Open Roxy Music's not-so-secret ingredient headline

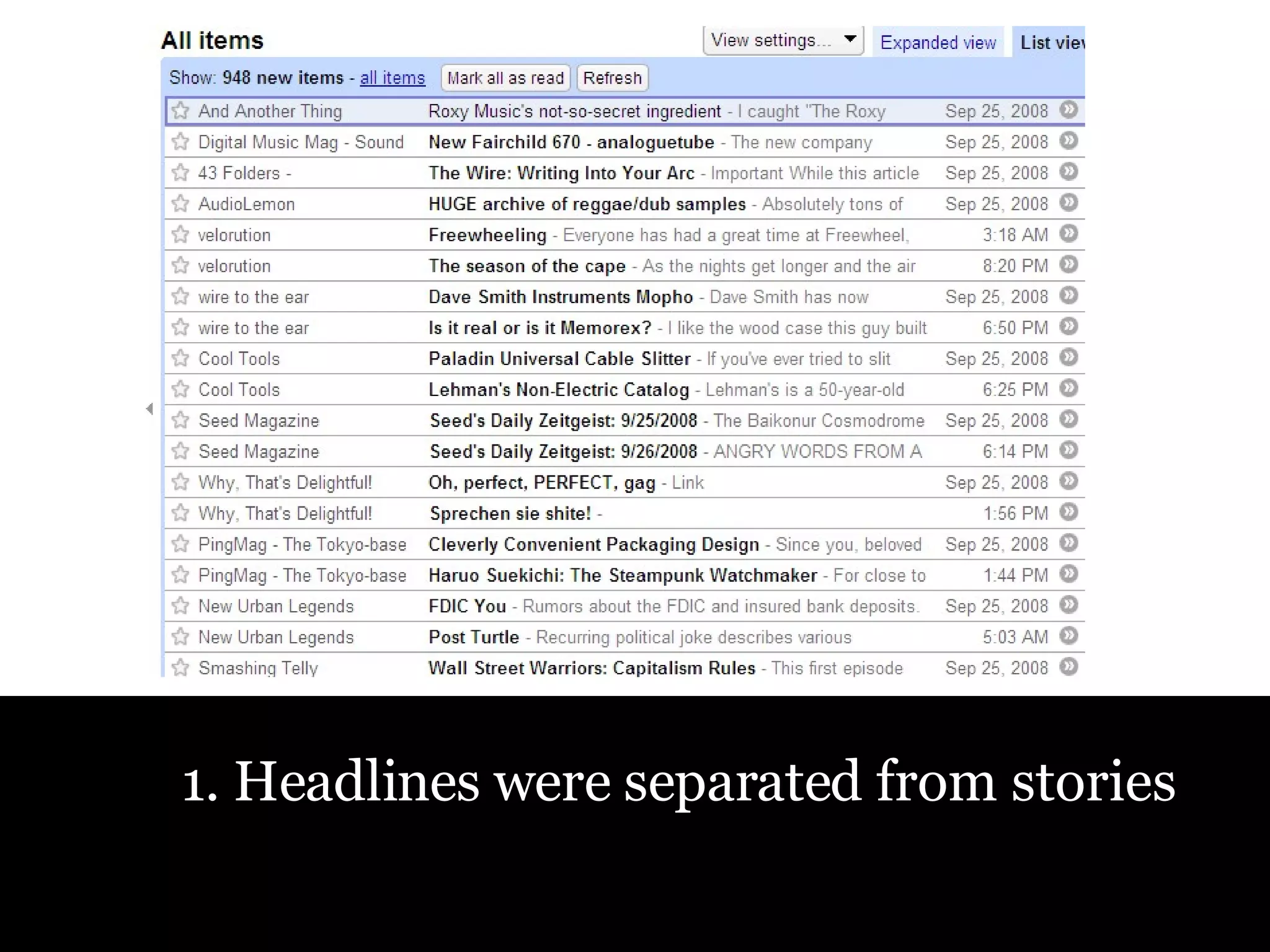tap(575, 111)
